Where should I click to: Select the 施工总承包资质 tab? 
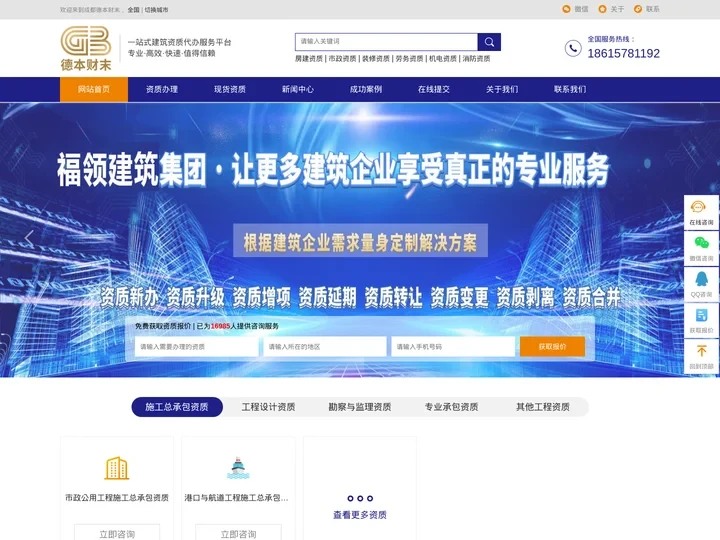(x=177, y=407)
